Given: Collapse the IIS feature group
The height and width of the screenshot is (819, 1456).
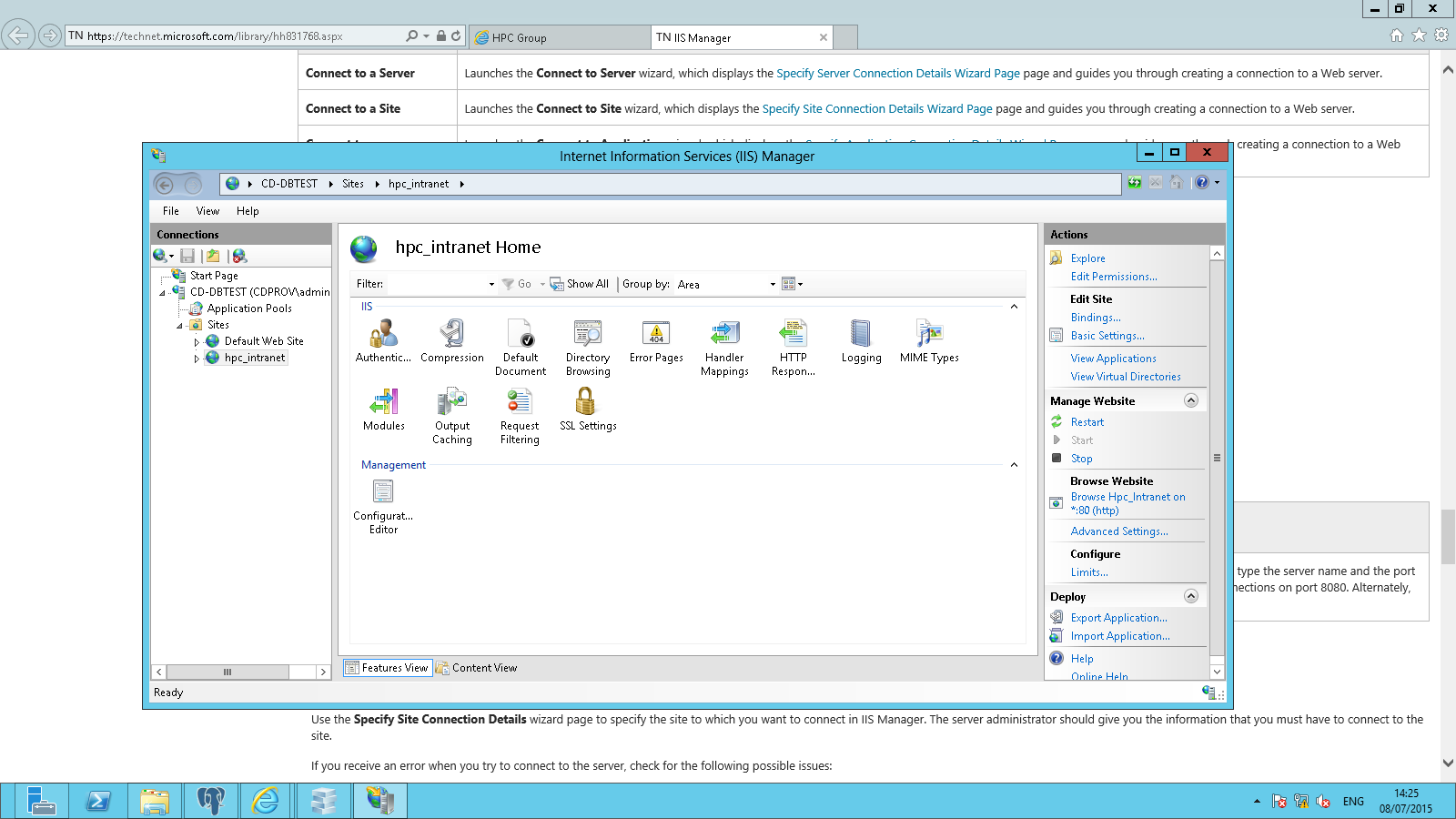Looking at the screenshot, I should click(x=1014, y=307).
